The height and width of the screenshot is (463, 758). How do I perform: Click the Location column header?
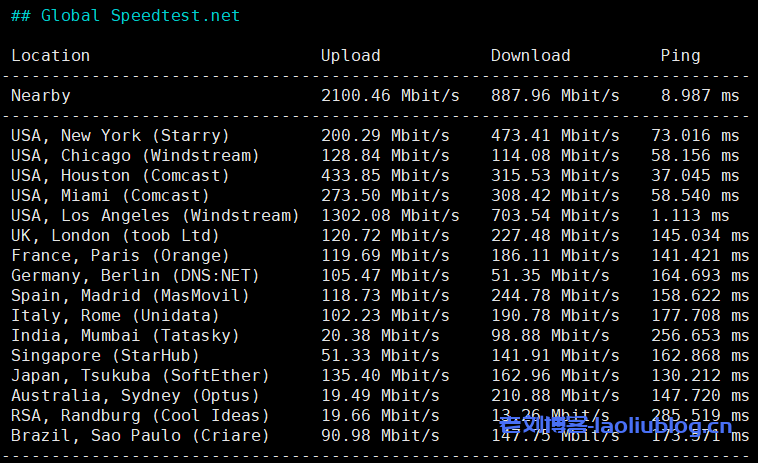pyautogui.click(x=50, y=56)
